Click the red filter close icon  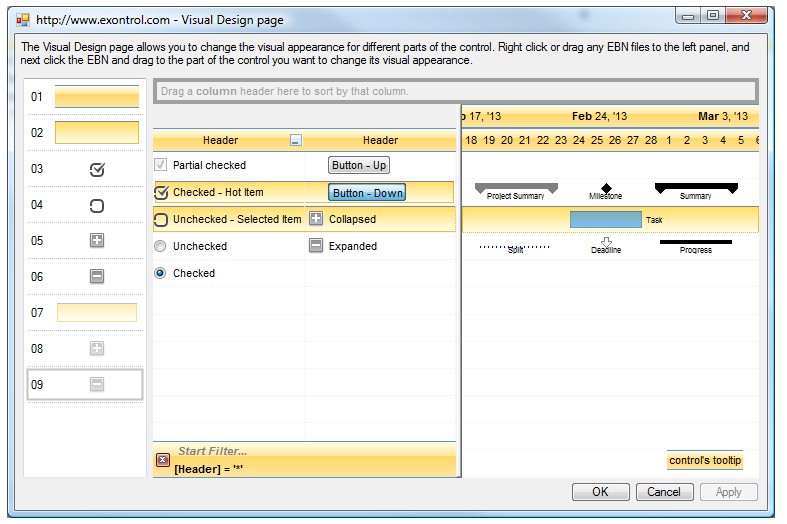click(163, 460)
